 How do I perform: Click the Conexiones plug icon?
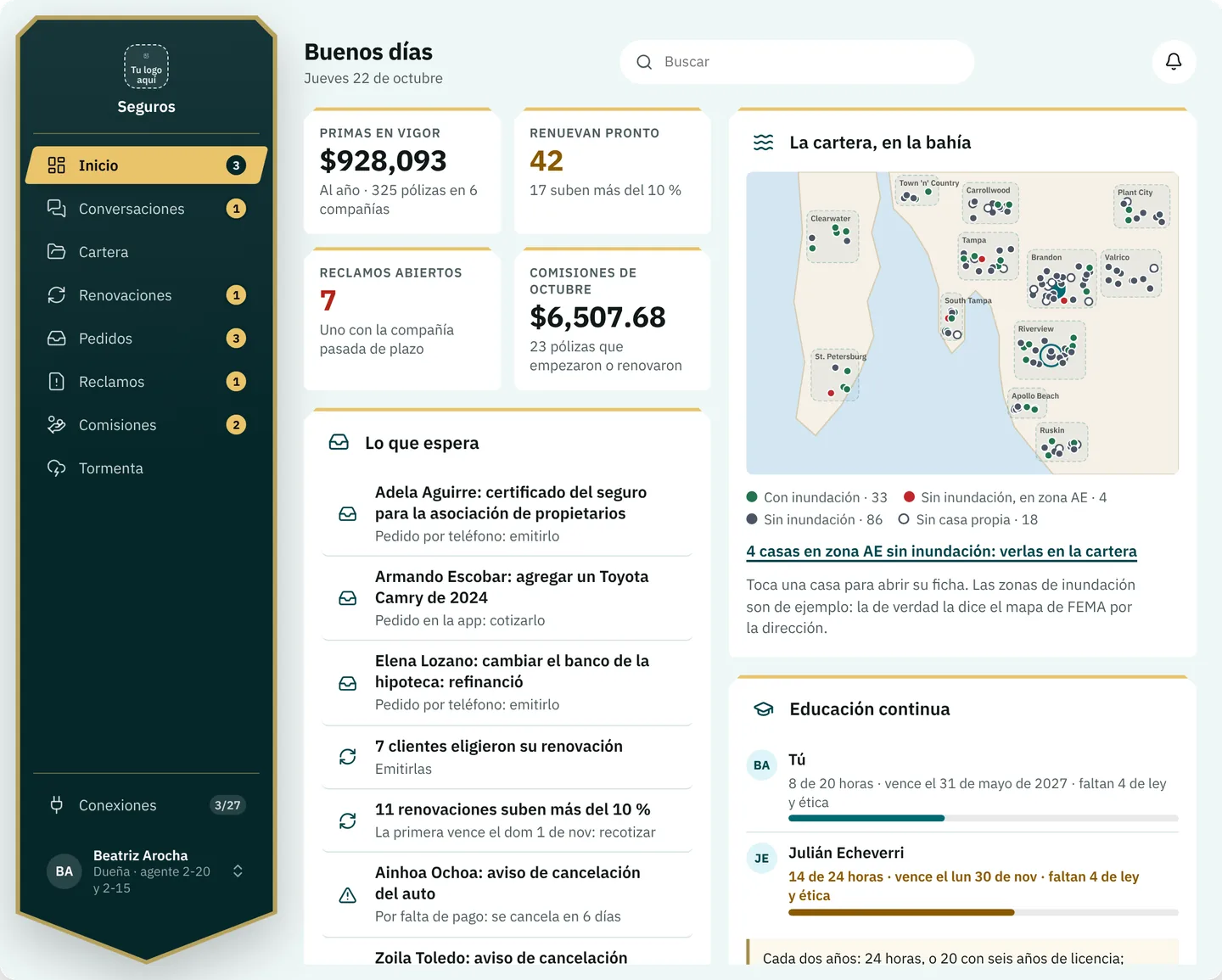tap(57, 805)
